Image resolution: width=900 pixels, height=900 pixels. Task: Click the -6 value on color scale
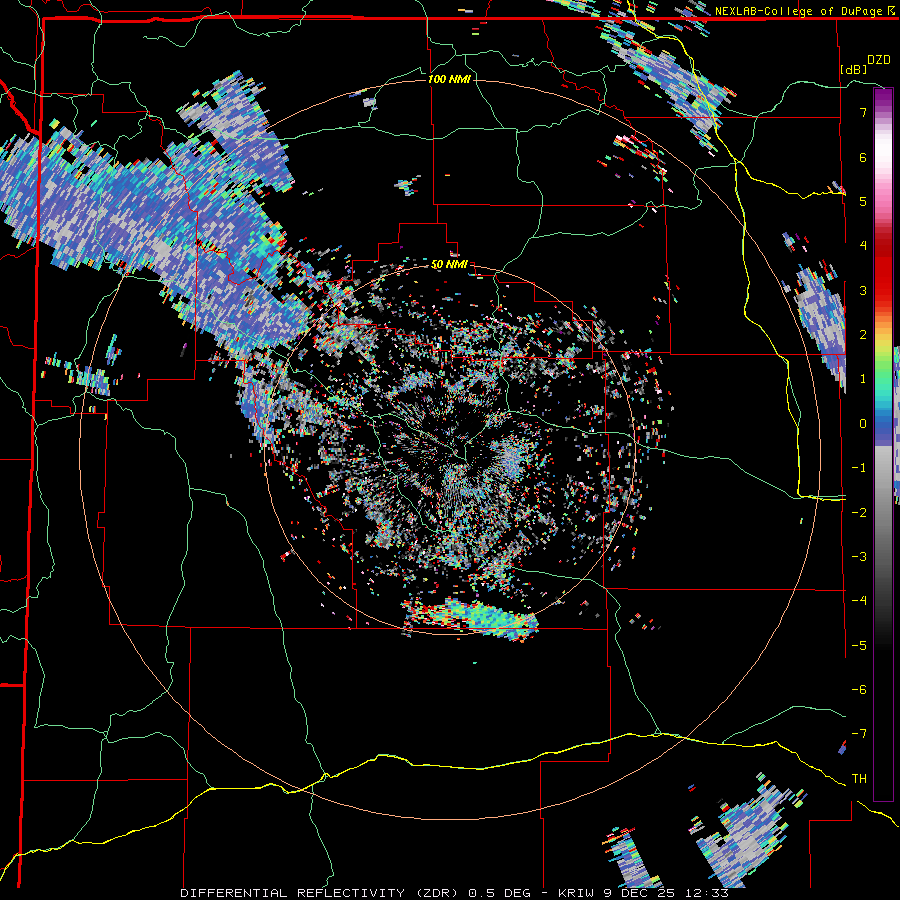859,690
